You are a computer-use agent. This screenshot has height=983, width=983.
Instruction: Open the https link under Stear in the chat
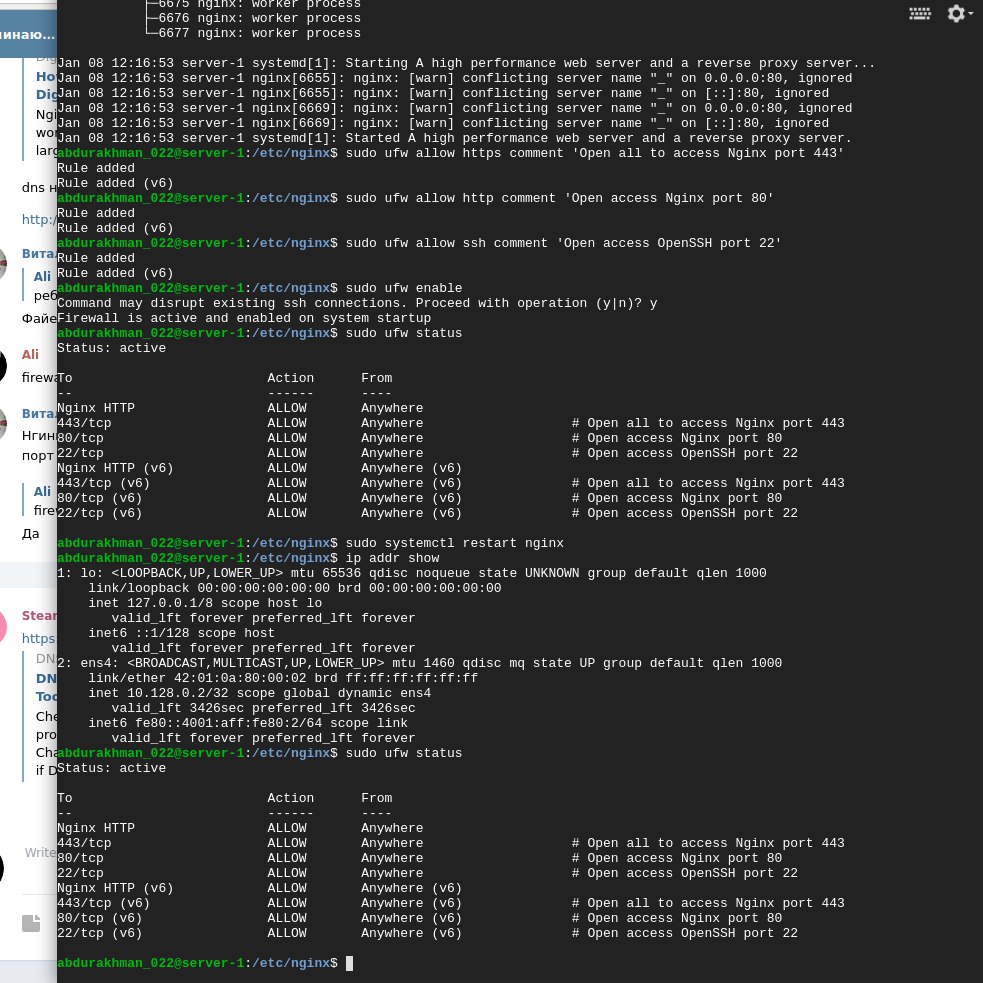[39, 638]
